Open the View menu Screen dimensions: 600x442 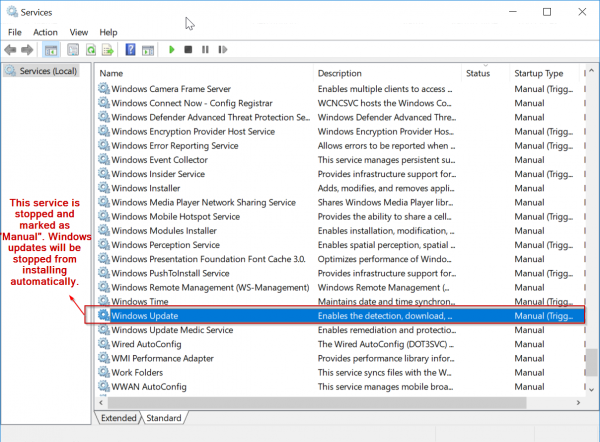pos(79,32)
